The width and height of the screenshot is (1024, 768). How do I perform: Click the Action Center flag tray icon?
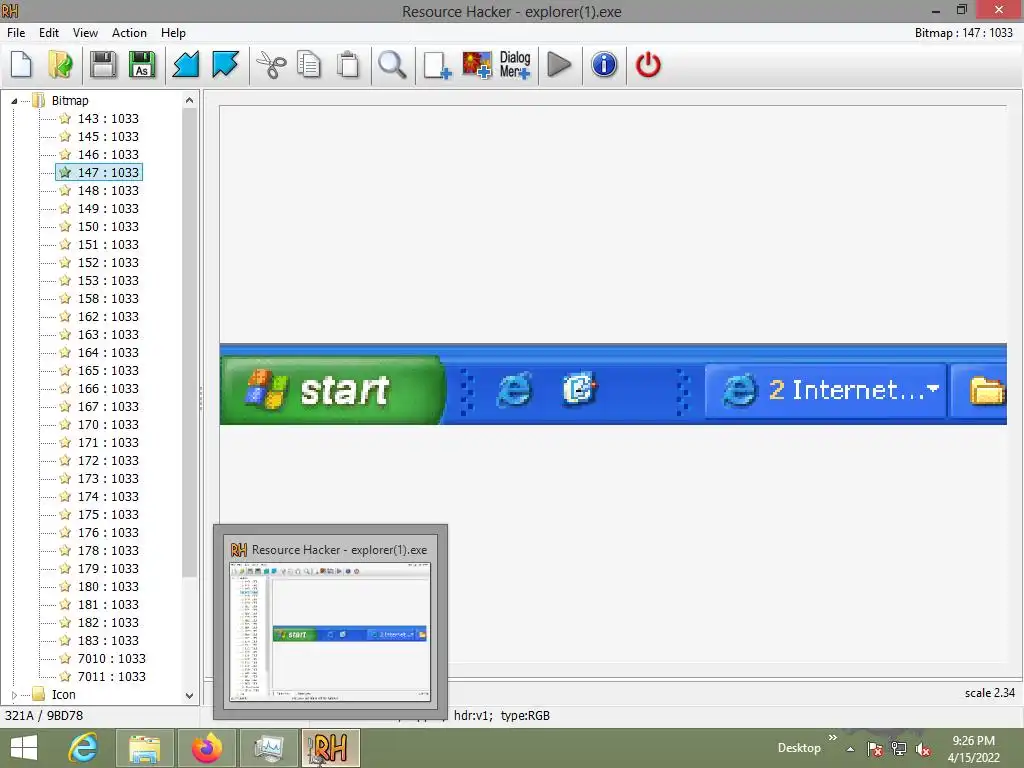[x=875, y=749]
